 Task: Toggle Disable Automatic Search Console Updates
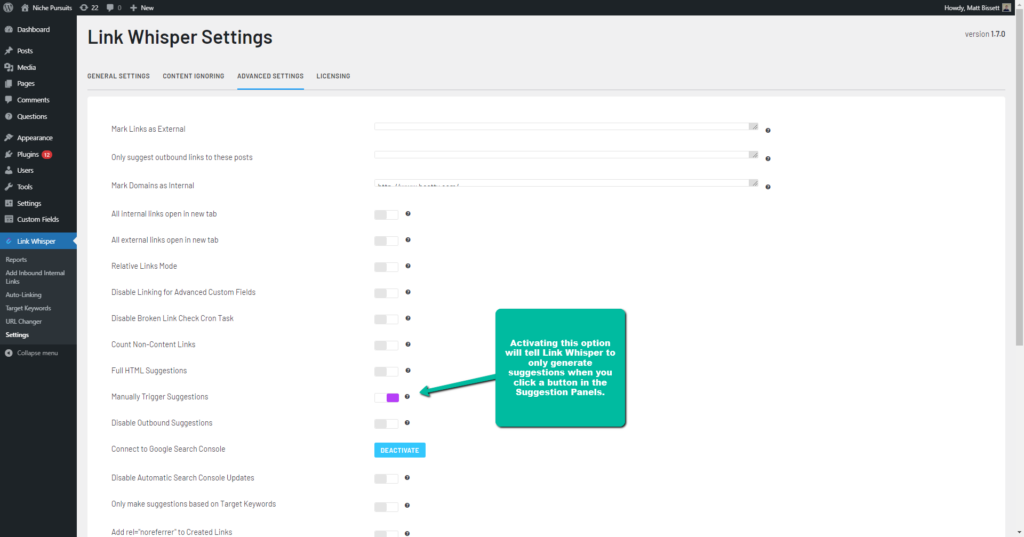(386, 478)
